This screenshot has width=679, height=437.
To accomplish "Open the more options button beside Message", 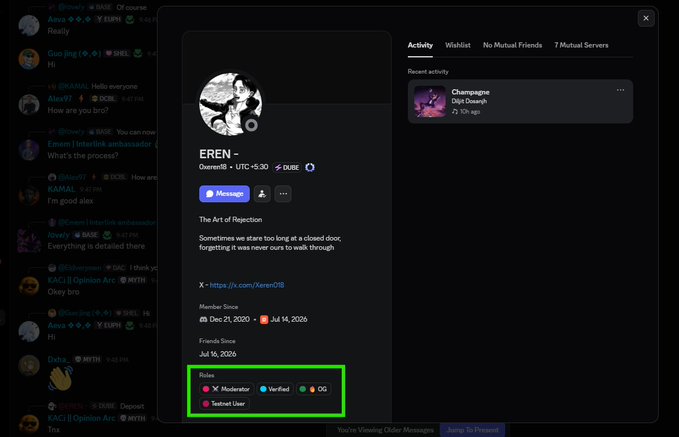I will click(283, 194).
